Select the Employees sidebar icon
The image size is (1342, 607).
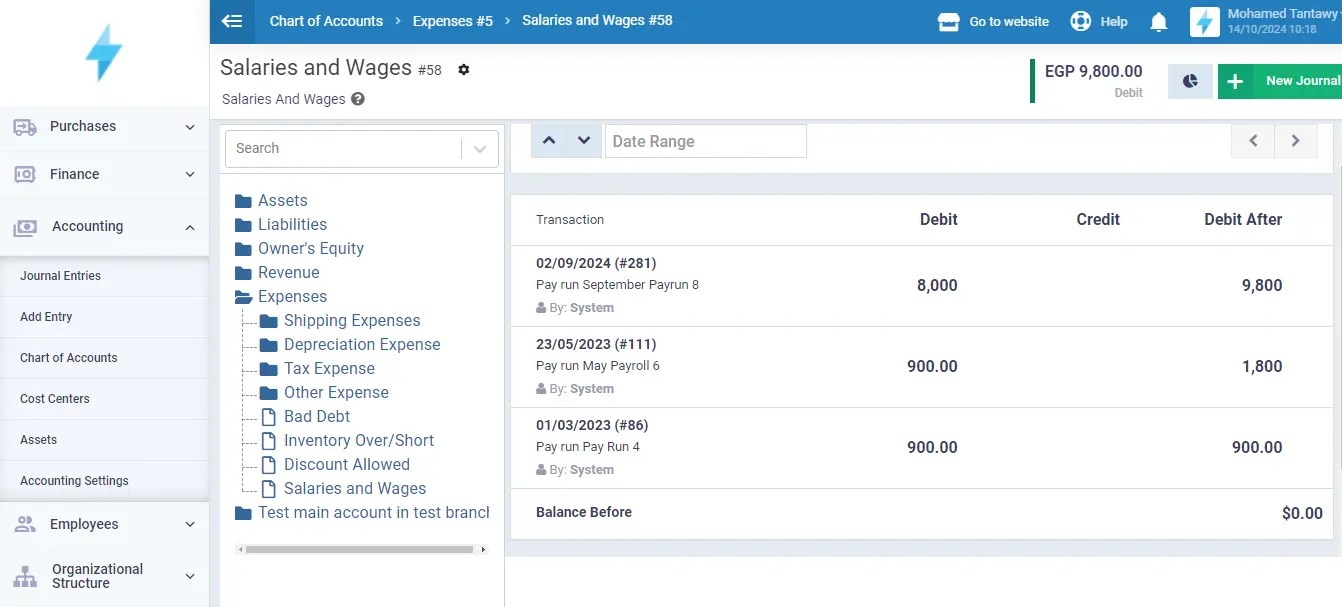[x=24, y=523]
